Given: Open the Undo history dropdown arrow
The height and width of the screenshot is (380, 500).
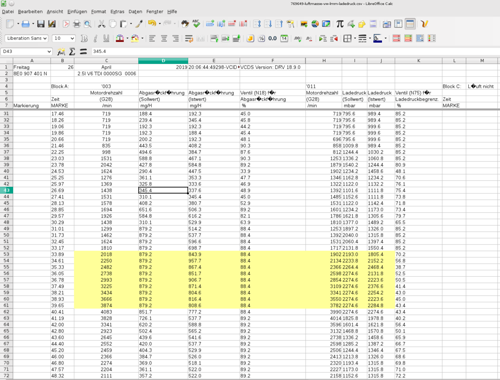Looking at the screenshot, I should coord(160,24).
